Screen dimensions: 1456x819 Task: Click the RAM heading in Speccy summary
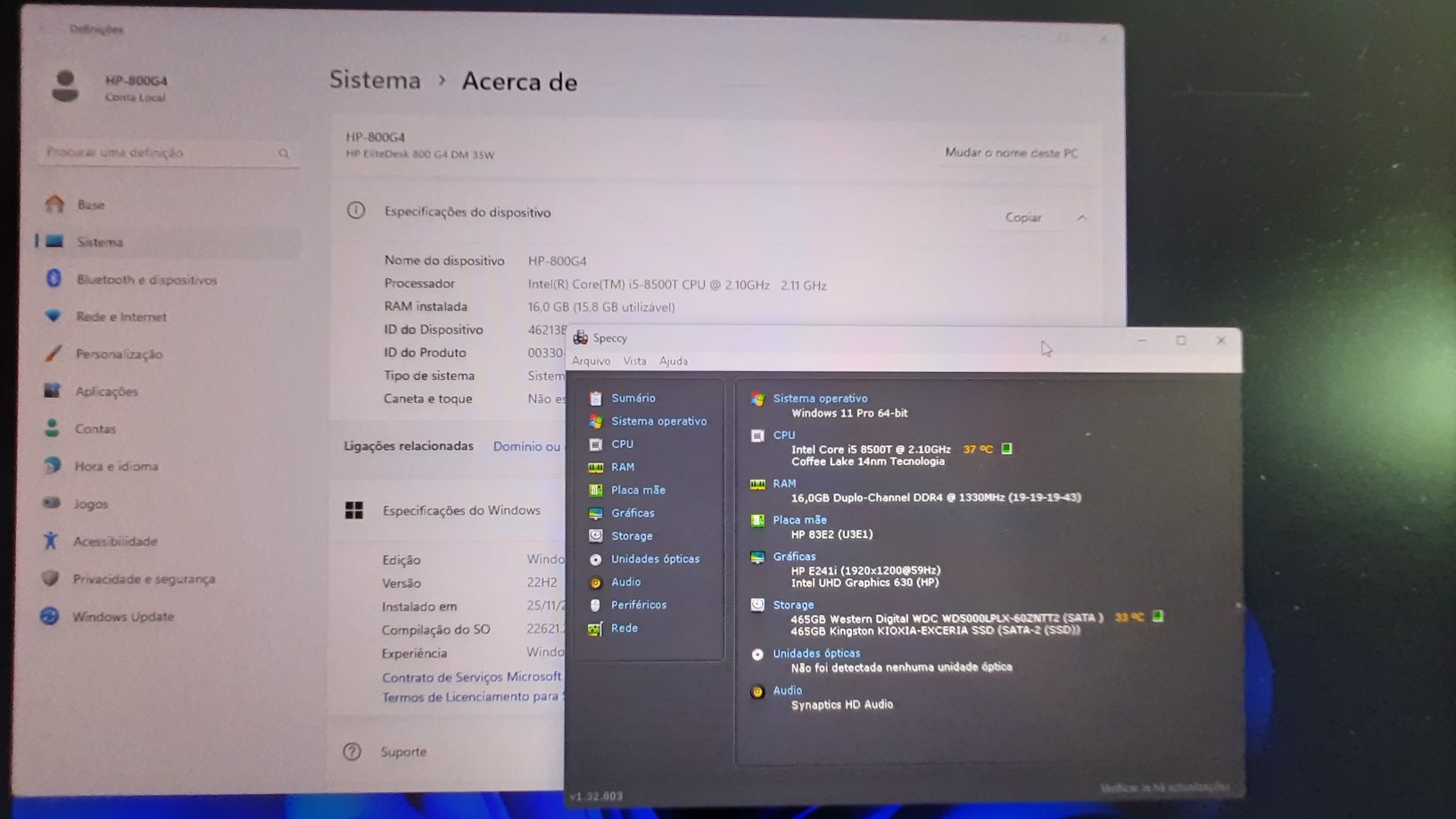pyautogui.click(x=784, y=484)
